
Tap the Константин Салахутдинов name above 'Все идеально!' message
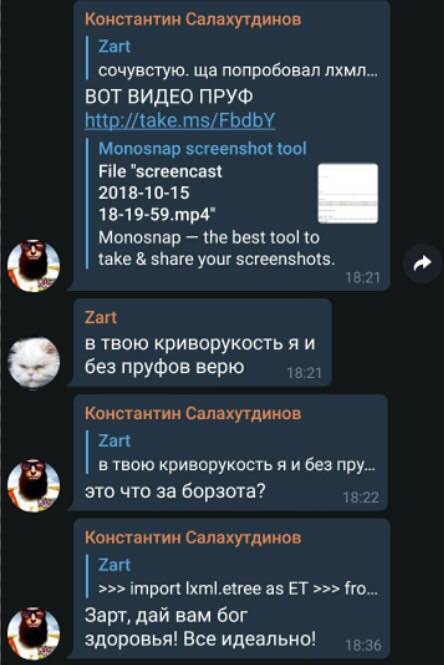click(x=193, y=537)
